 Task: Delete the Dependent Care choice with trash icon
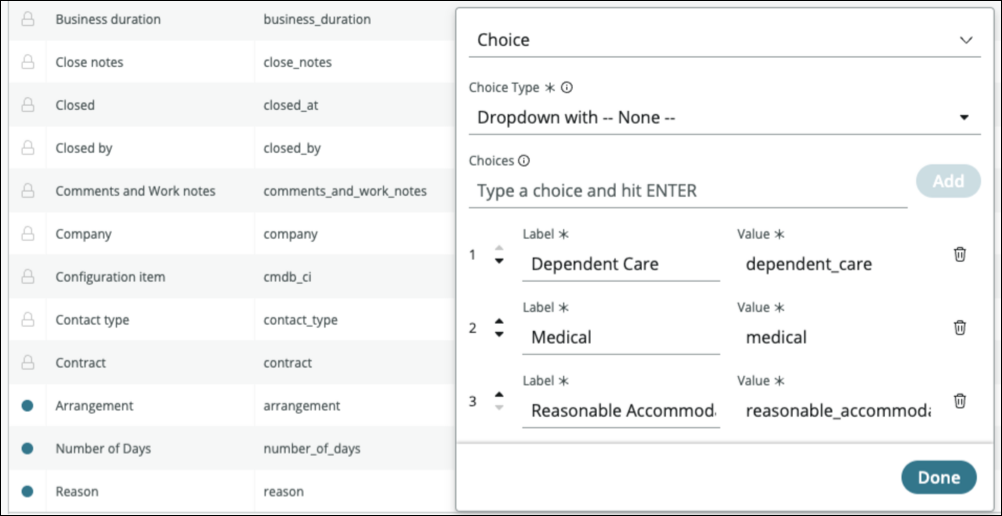pyautogui.click(x=959, y=254)
